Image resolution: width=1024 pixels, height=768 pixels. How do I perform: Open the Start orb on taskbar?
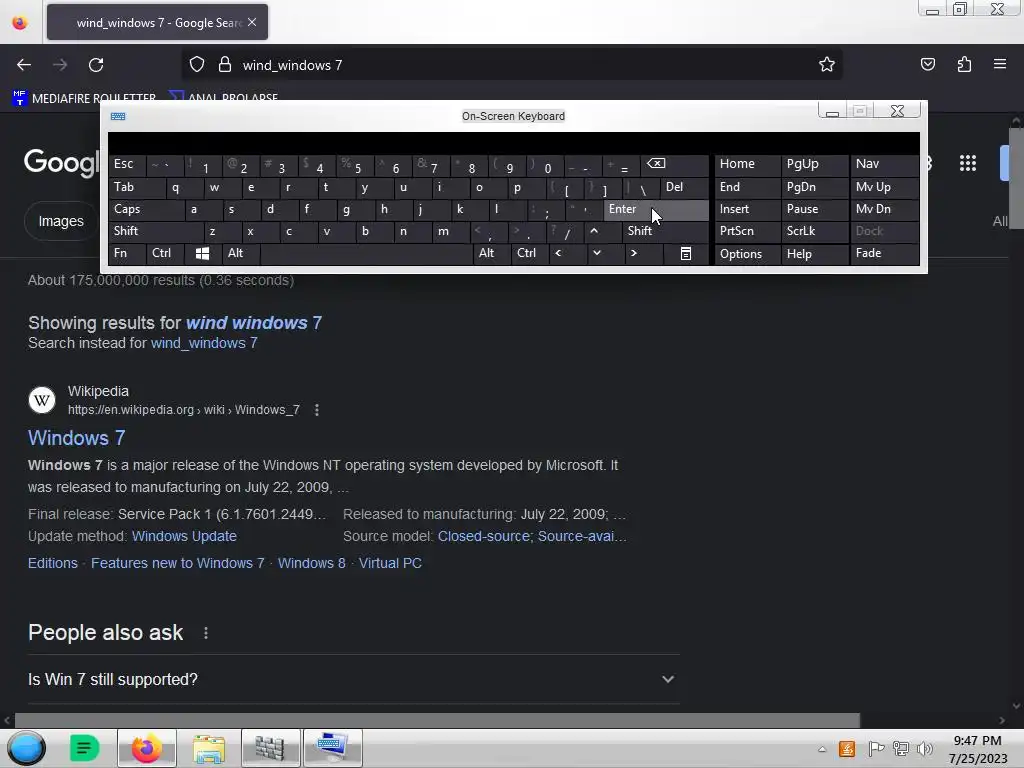point(27,748)
